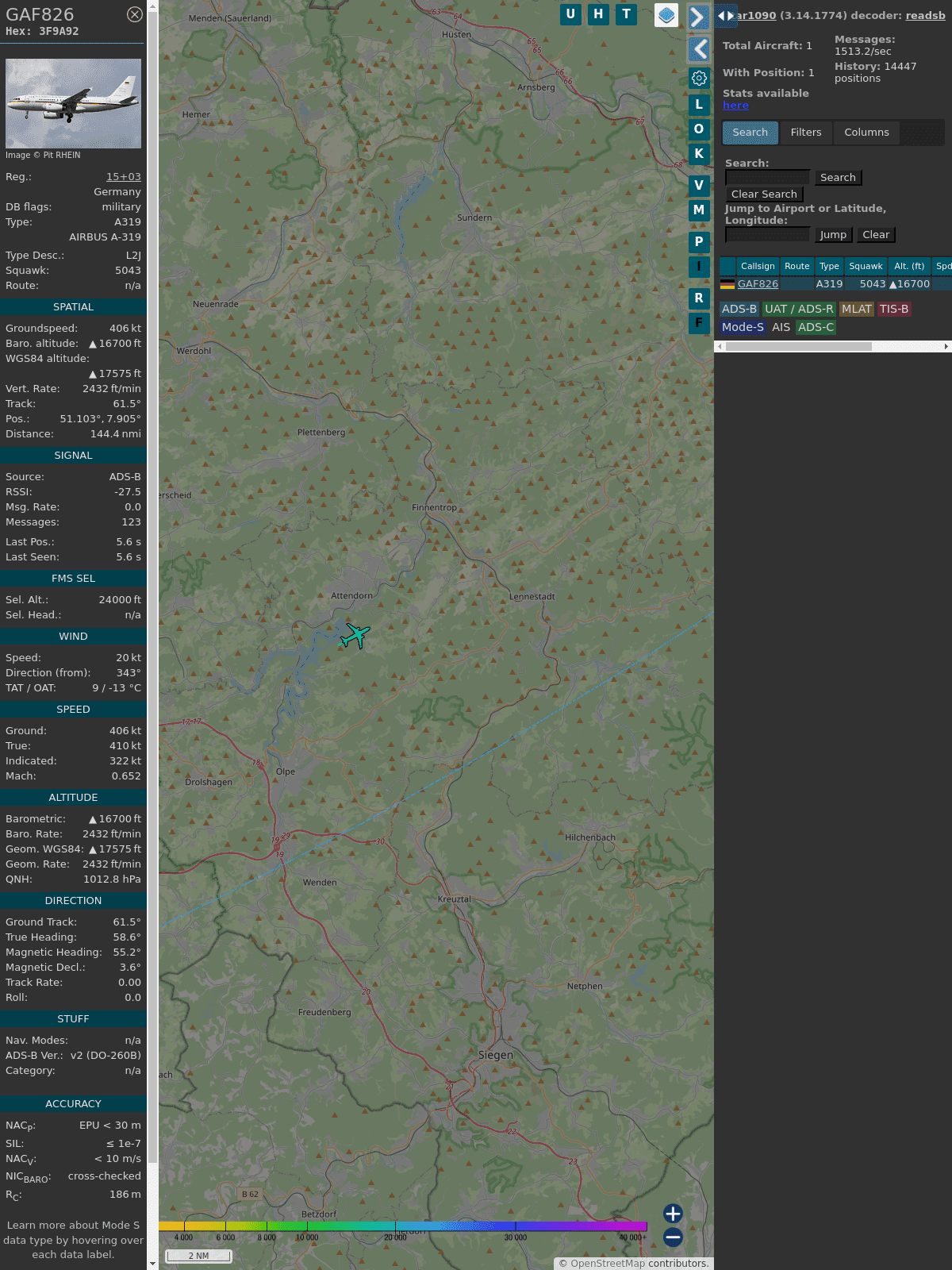Zoom in with the plus button
The height and width of the screenshot is (1270, 952).
(673, 1214)
